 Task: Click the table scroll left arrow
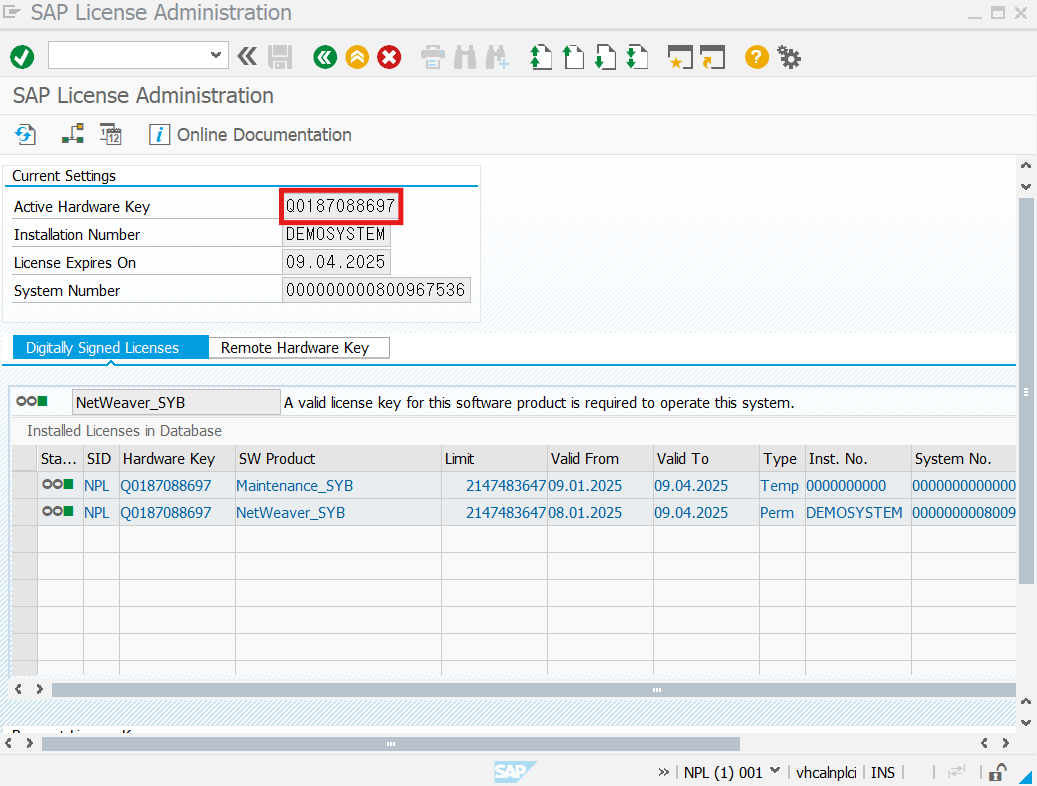19,689
